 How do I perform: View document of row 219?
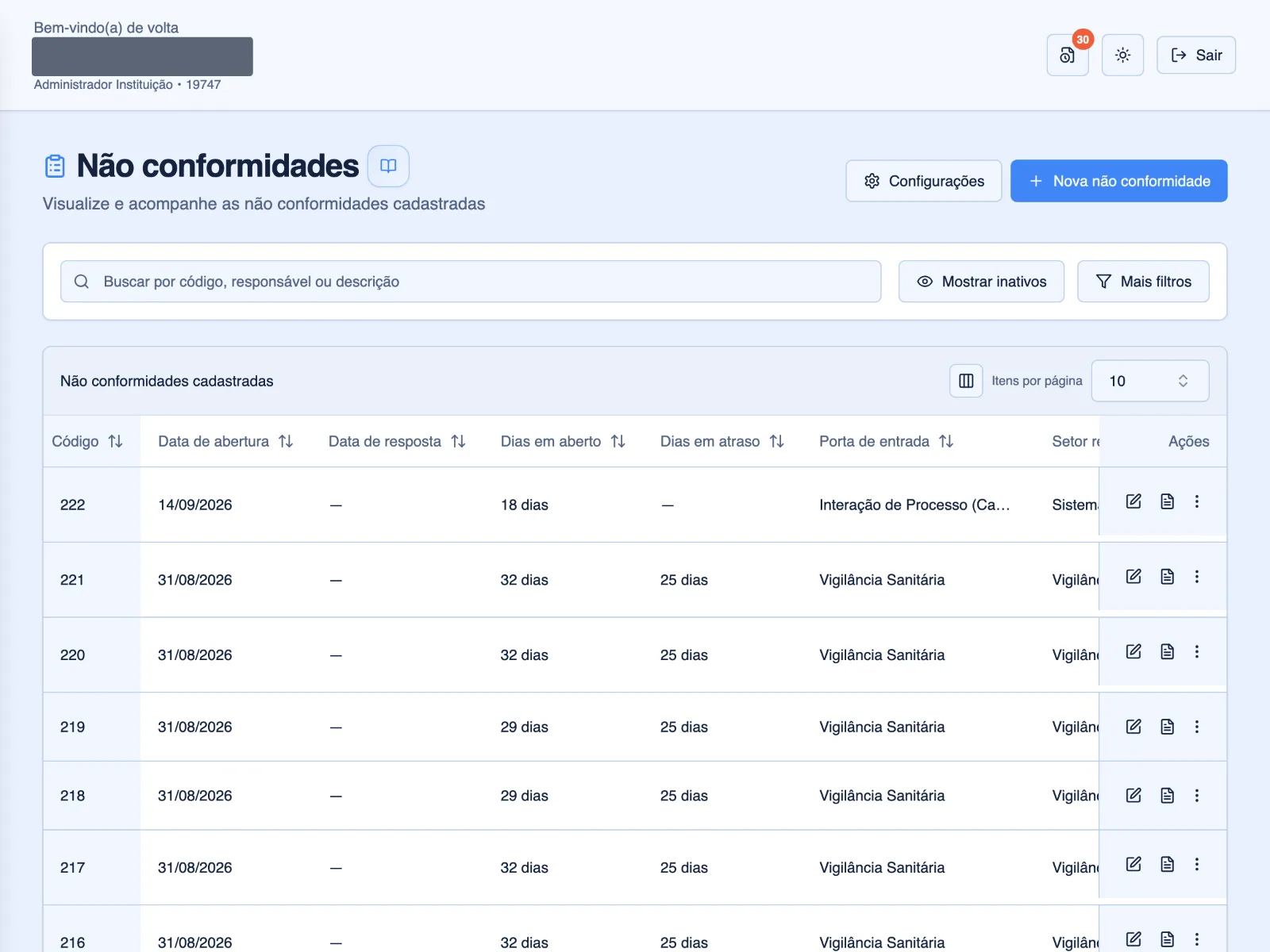(1167, 727)
